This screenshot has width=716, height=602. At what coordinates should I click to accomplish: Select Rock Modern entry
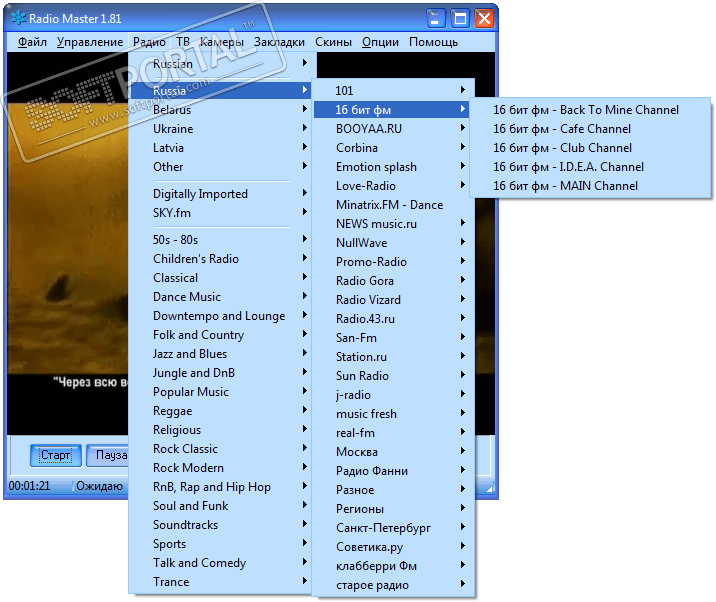pyautogui.click(x=221, y=468)
